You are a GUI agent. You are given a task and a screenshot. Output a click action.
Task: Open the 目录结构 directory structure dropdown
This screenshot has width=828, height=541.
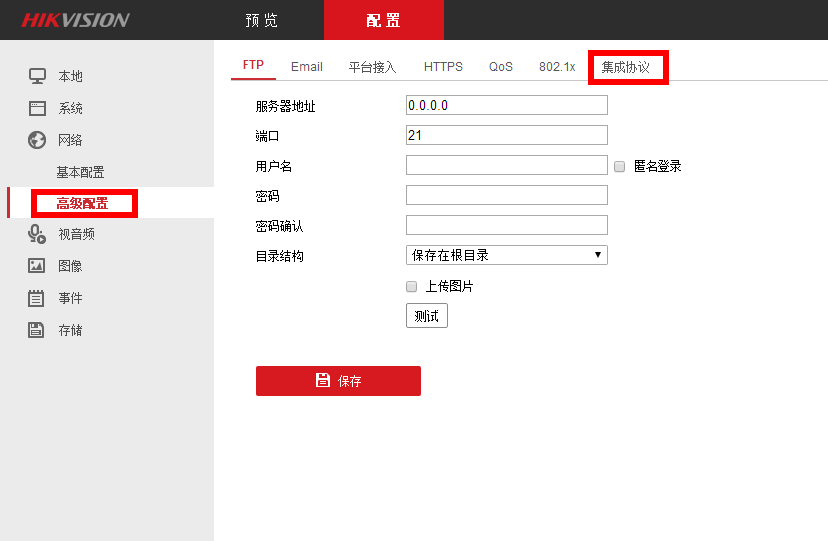506,255
